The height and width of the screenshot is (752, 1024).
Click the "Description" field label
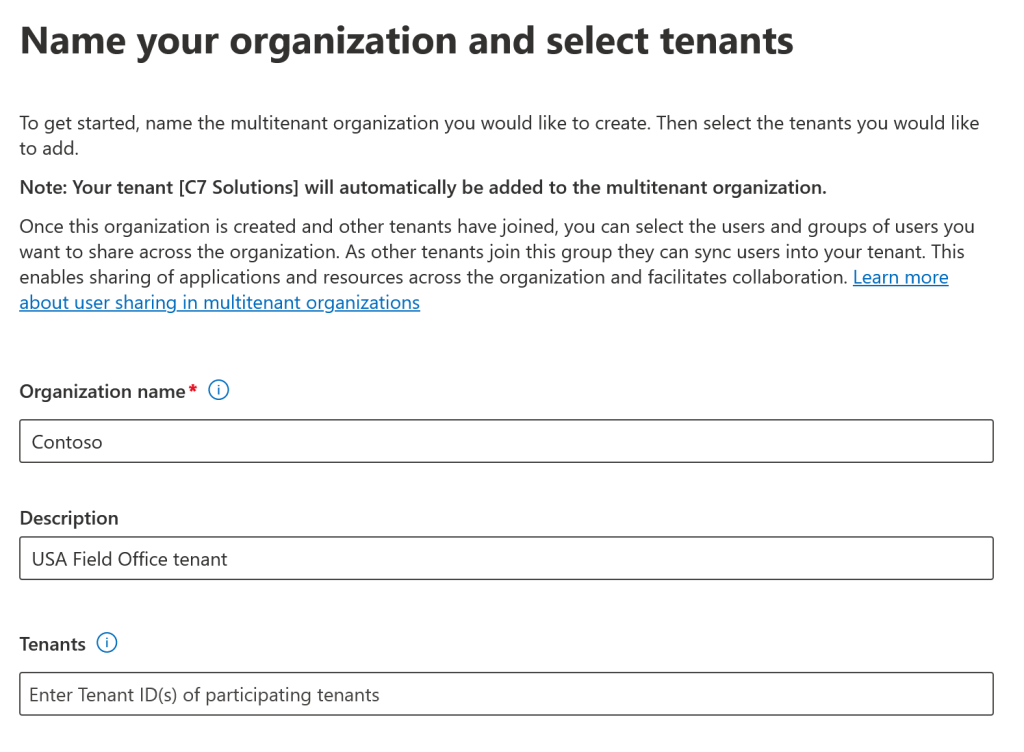coord(69,518)
